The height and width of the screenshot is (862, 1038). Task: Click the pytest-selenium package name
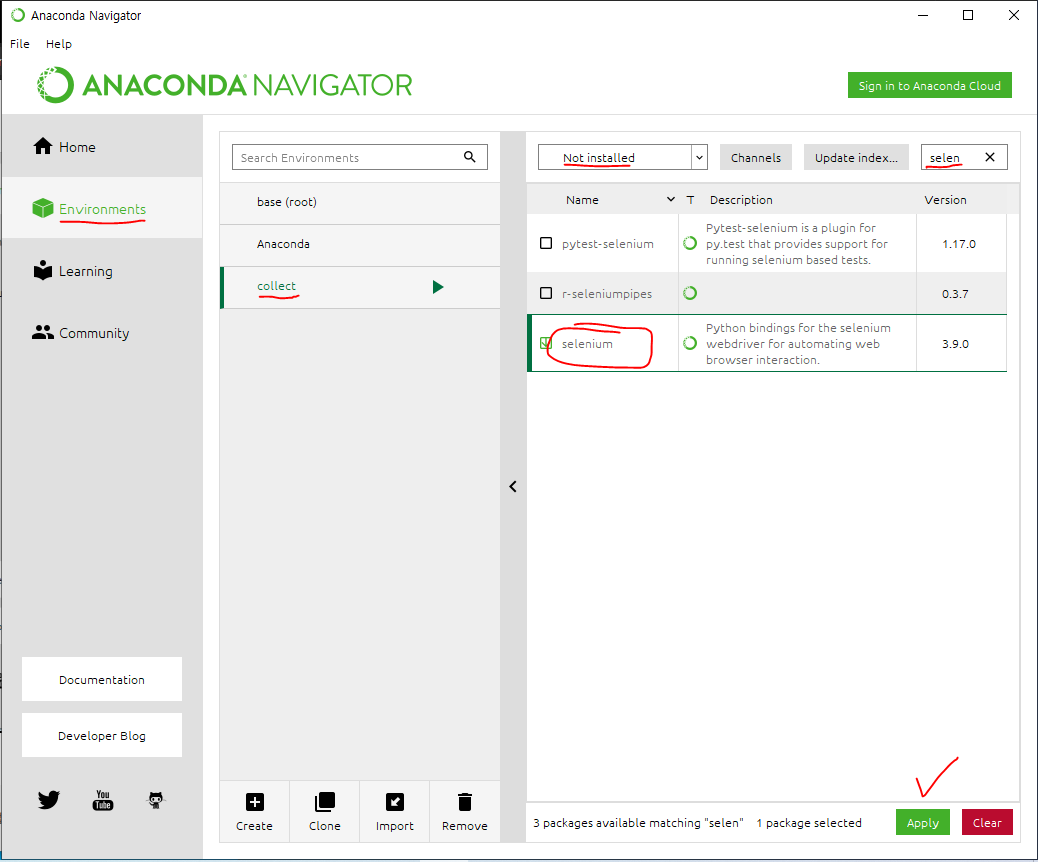click(608, 244)
